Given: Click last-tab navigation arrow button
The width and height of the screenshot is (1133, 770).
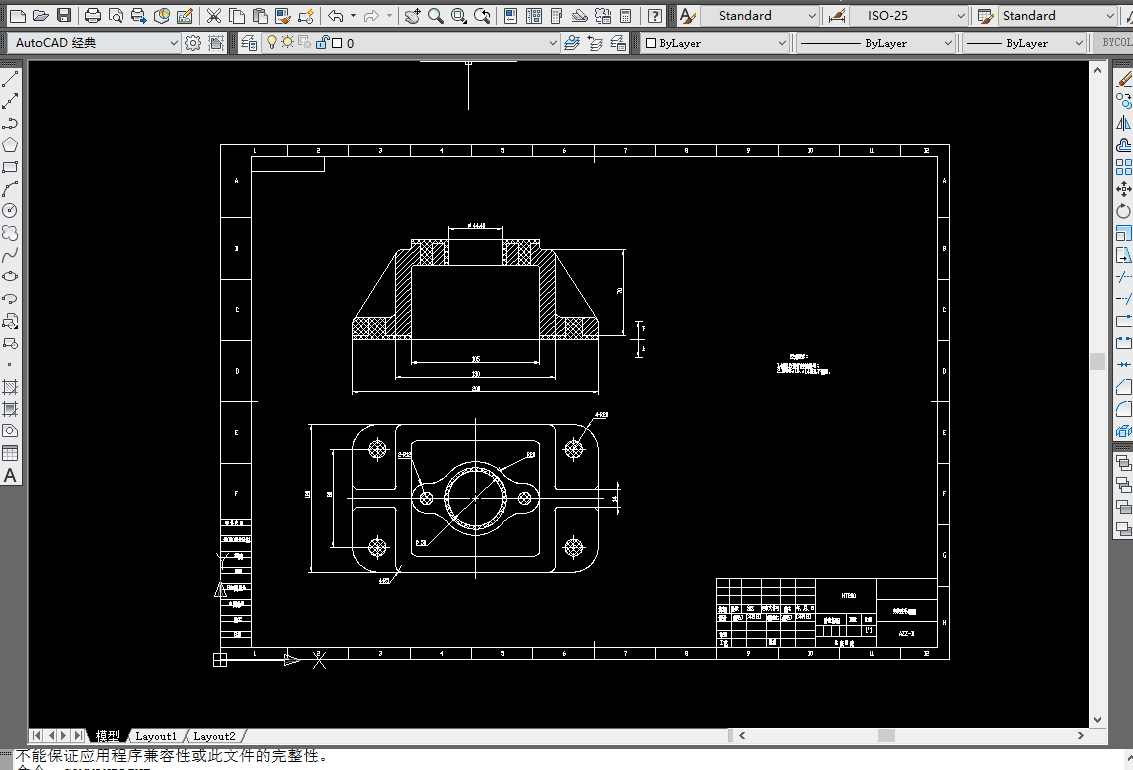Looking at the screenshot, I should pyautogui.click(x=77, y=736).
